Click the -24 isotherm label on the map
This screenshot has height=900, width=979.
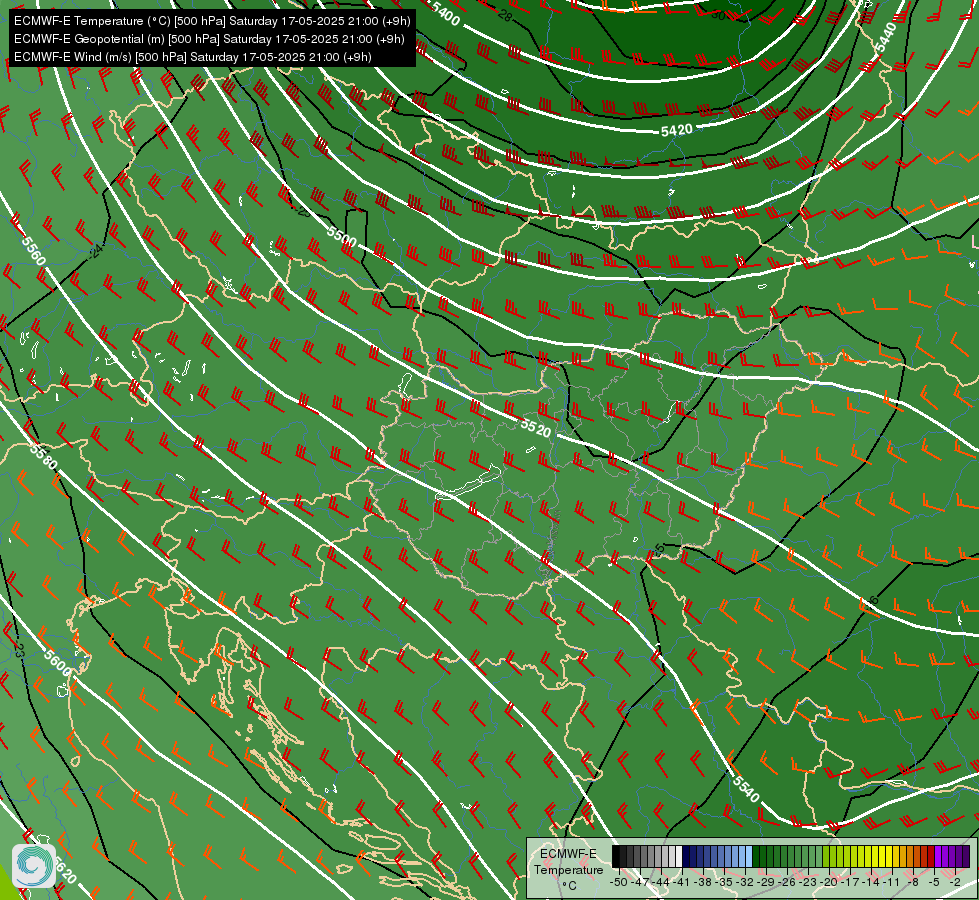coord(95,252)
